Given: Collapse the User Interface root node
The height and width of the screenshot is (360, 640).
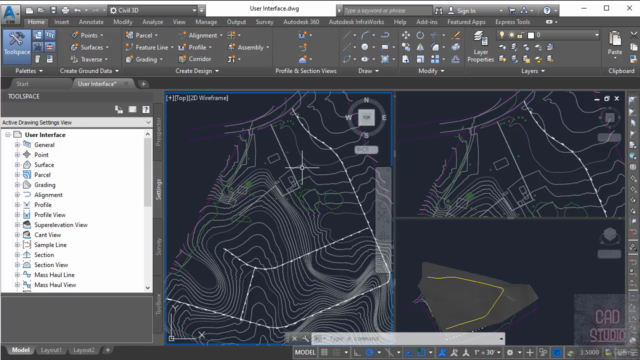Looking at the screenshot, I should pyautogui.click(x=7, y=135).
